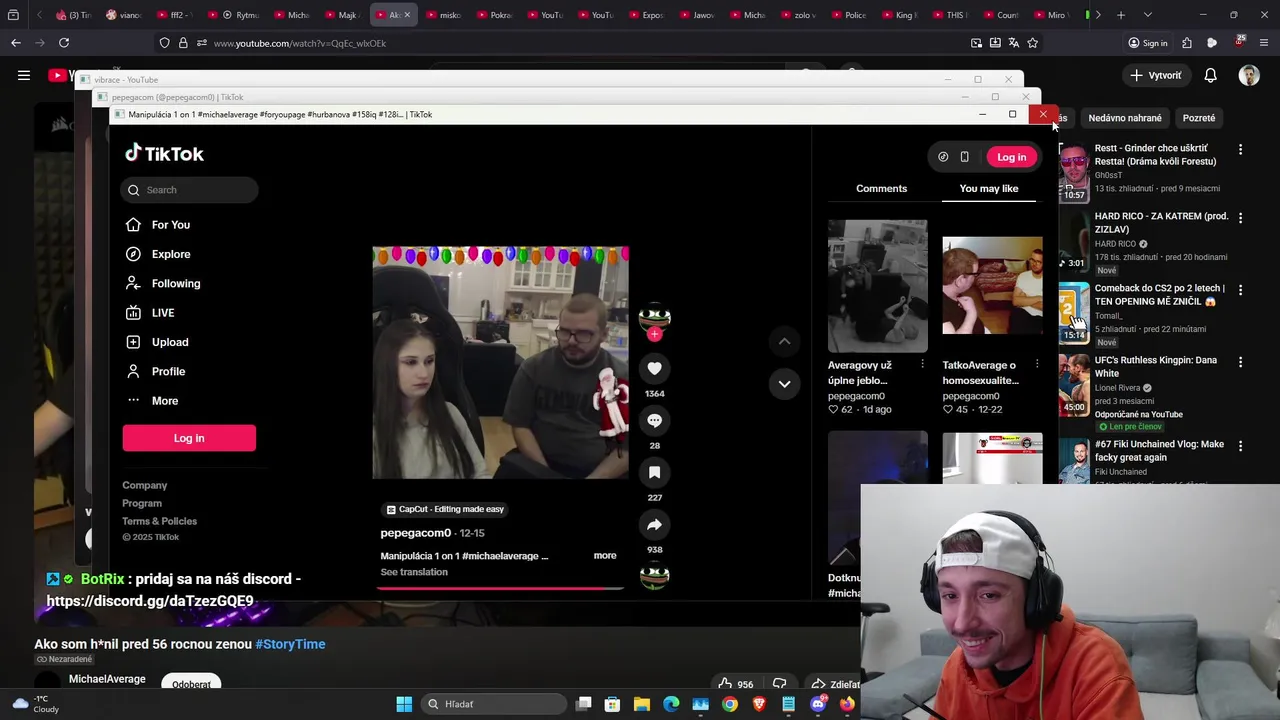The width and height of the screenshot is (1280, 720).
Task: Open browser extensions puzzle icon
Action: pos(1187,43)
